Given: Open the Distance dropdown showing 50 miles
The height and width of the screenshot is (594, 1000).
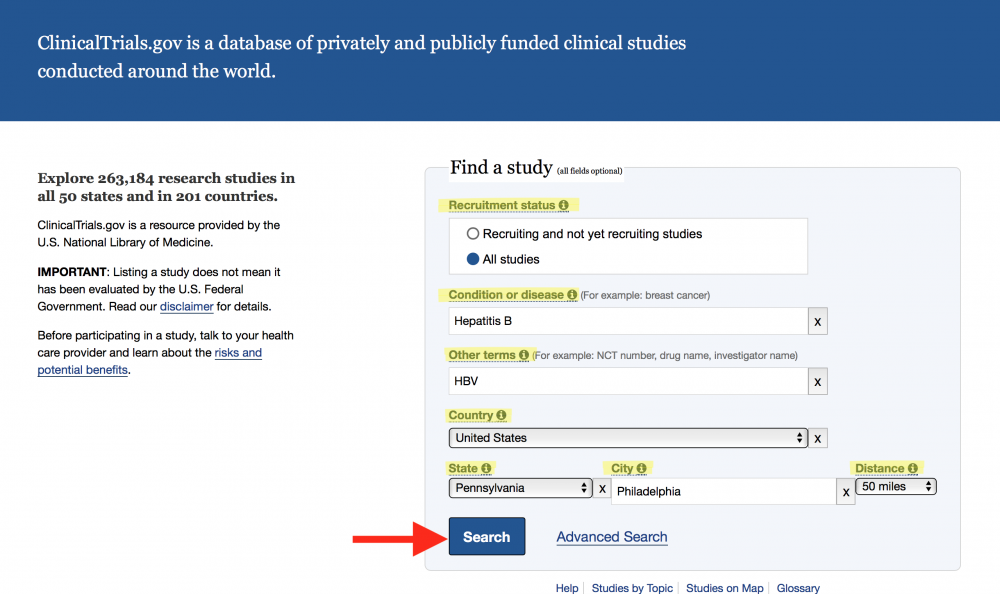Looking at the screenshot, I should tap(896, 487).
